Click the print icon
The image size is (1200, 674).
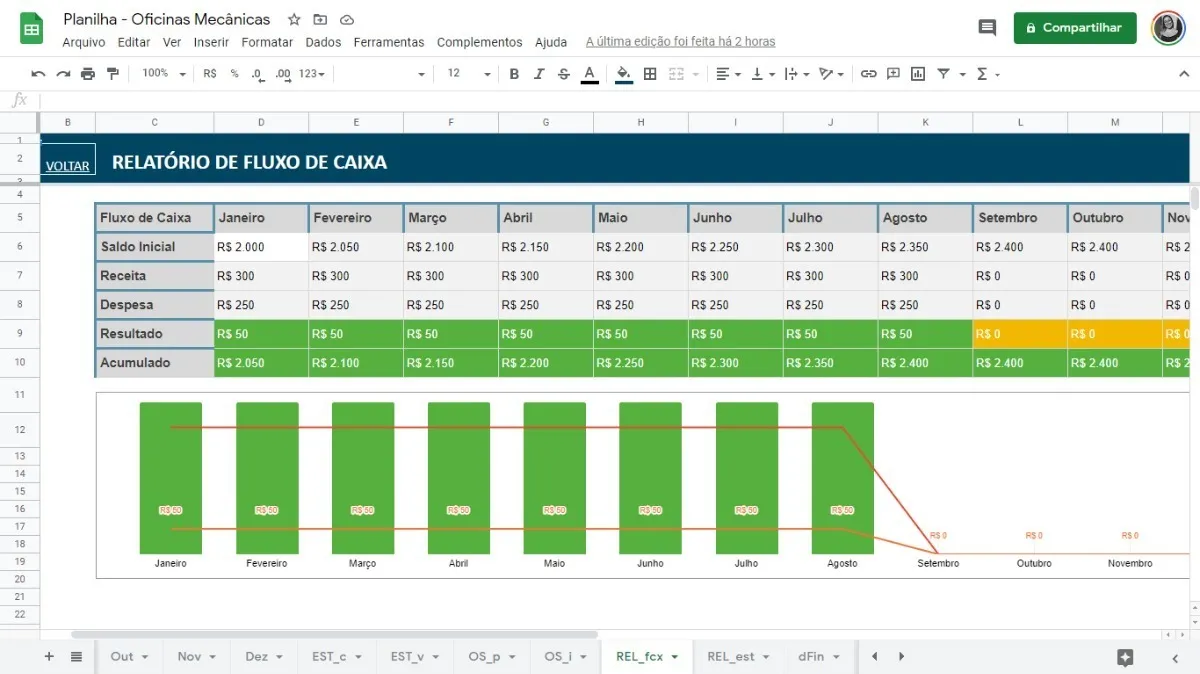[88, 74]
